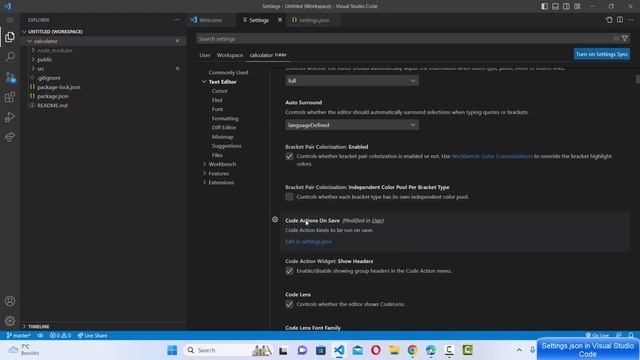Open the Explorer view in activity bar
This screenshot has width=640, height=360.
click(x=10, y=37)
